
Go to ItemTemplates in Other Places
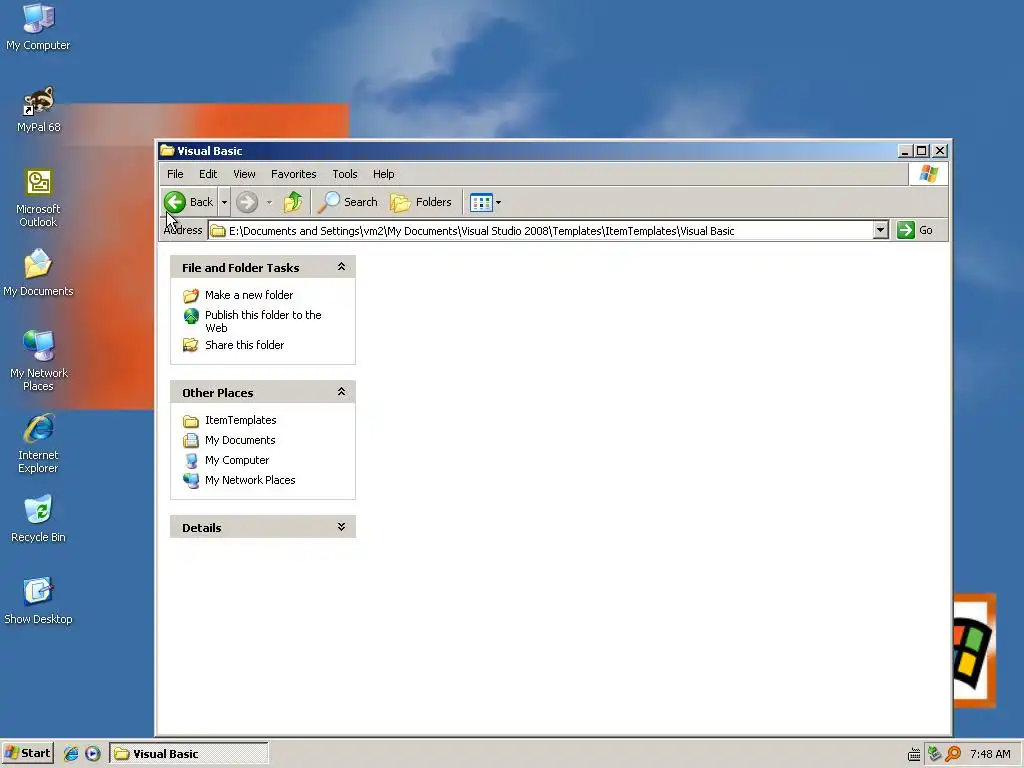[240, 420]
